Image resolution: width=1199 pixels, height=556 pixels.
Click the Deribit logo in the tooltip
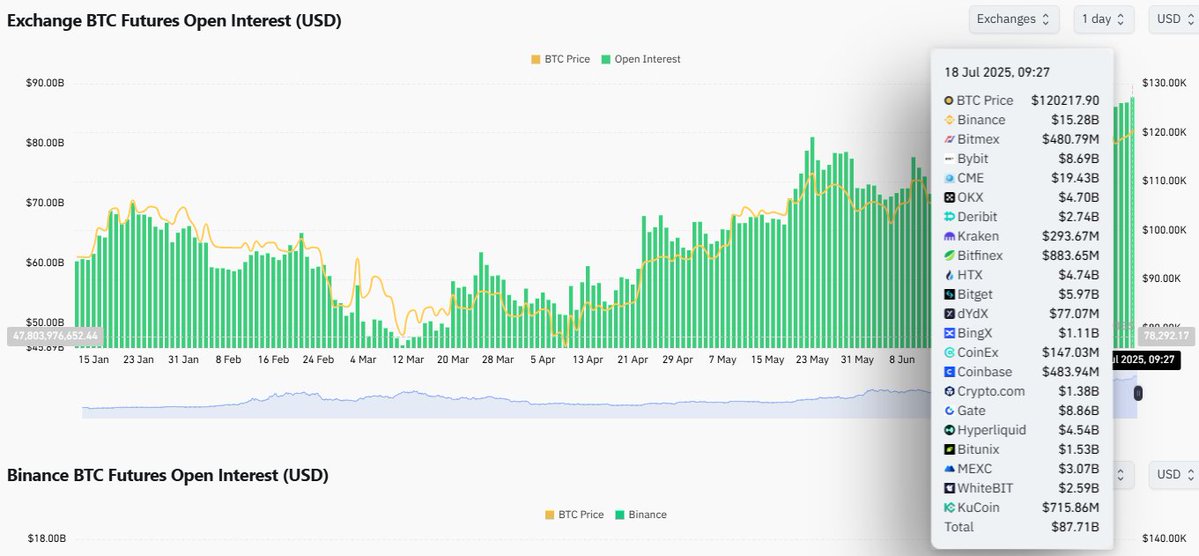[x=949, y=216]
